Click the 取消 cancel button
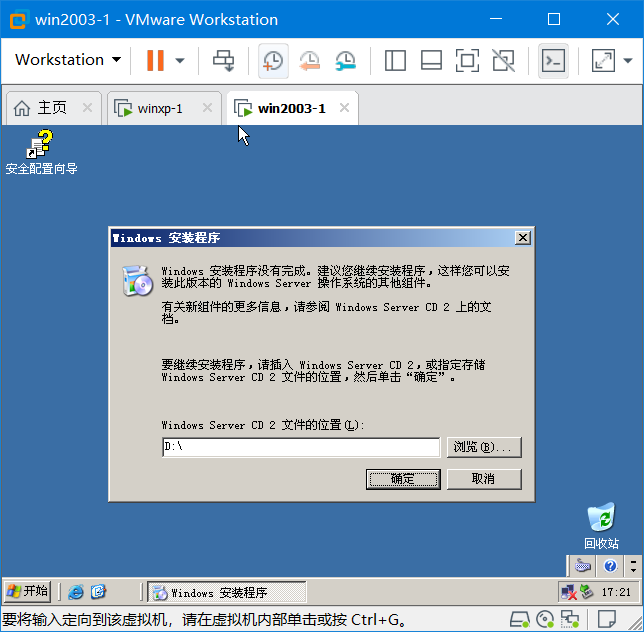Screen dimensions: 644x632 [484, 479]
